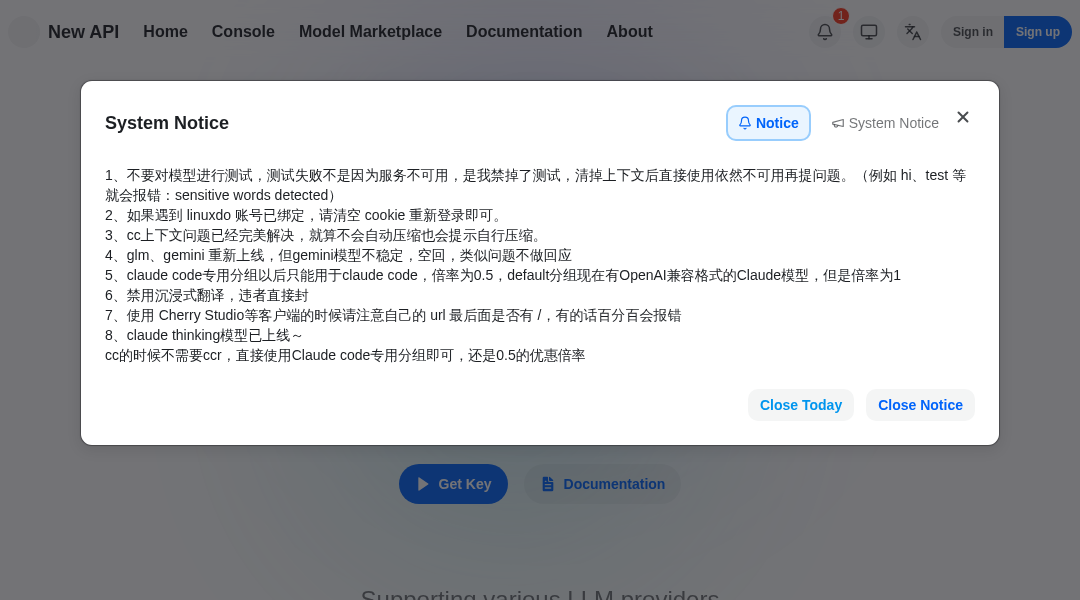Select Model Marketplace in the navigation

tap(370, 32)
